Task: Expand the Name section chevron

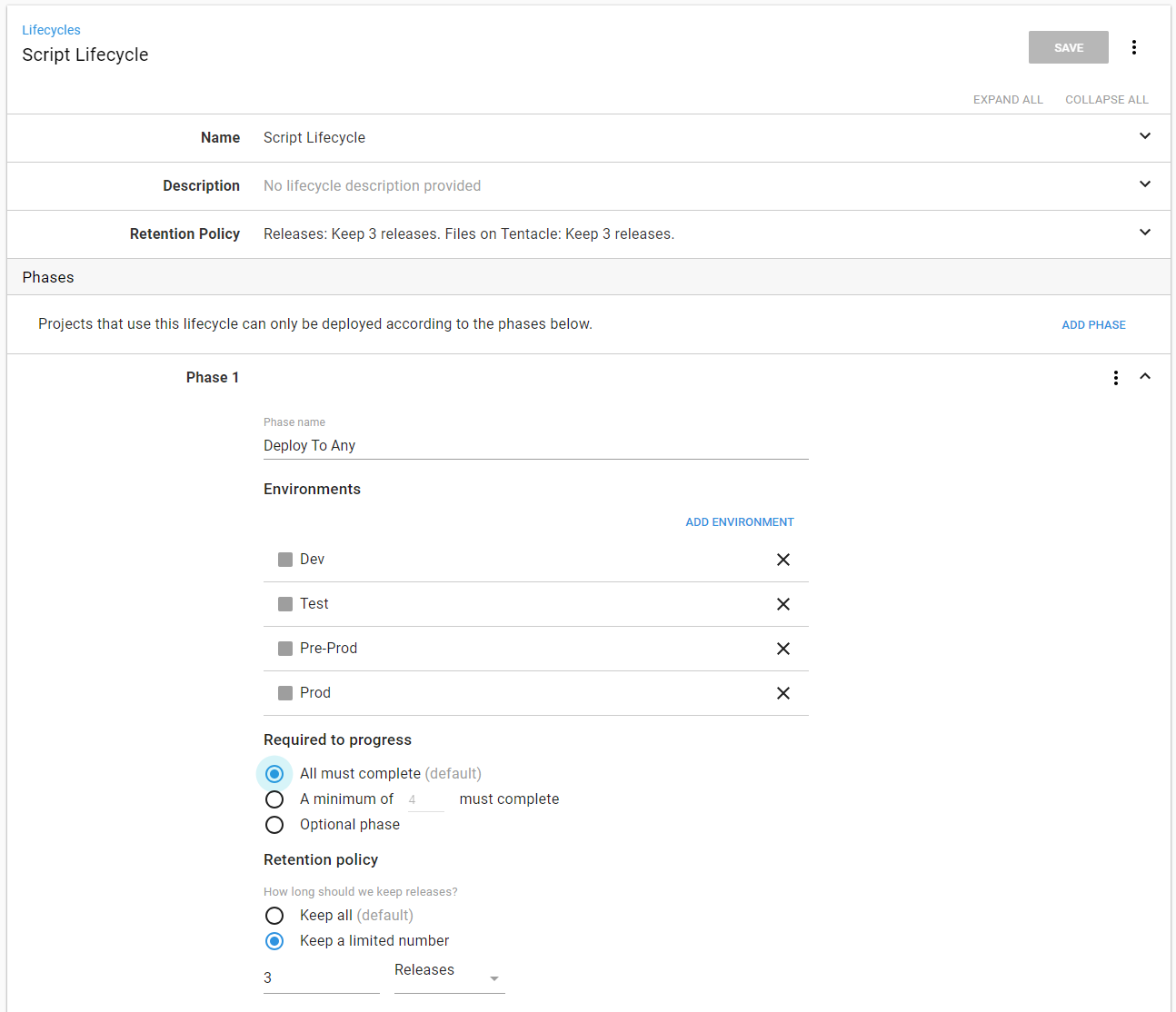Action: click(x=1144, y=136)
